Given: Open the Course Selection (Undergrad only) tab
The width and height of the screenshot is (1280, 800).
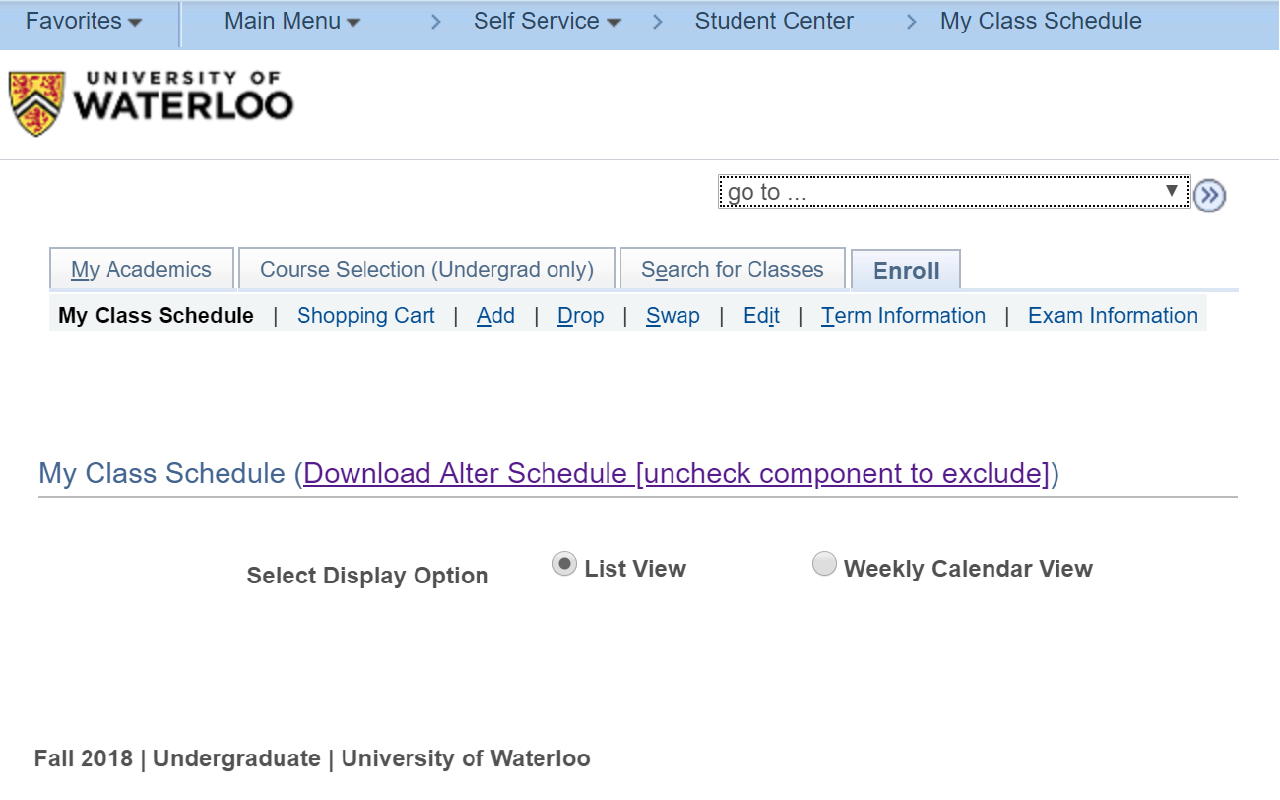Looking at the screenshot, I should 427,268.
